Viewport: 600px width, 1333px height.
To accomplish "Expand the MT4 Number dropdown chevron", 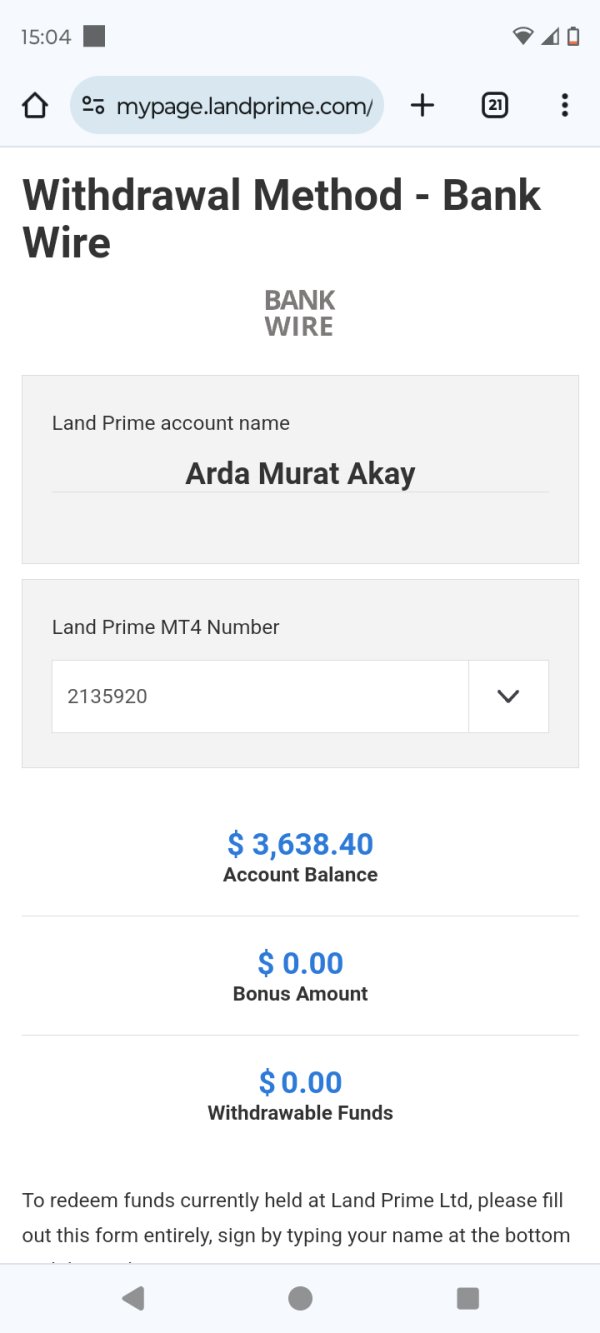I will point(508,696).
